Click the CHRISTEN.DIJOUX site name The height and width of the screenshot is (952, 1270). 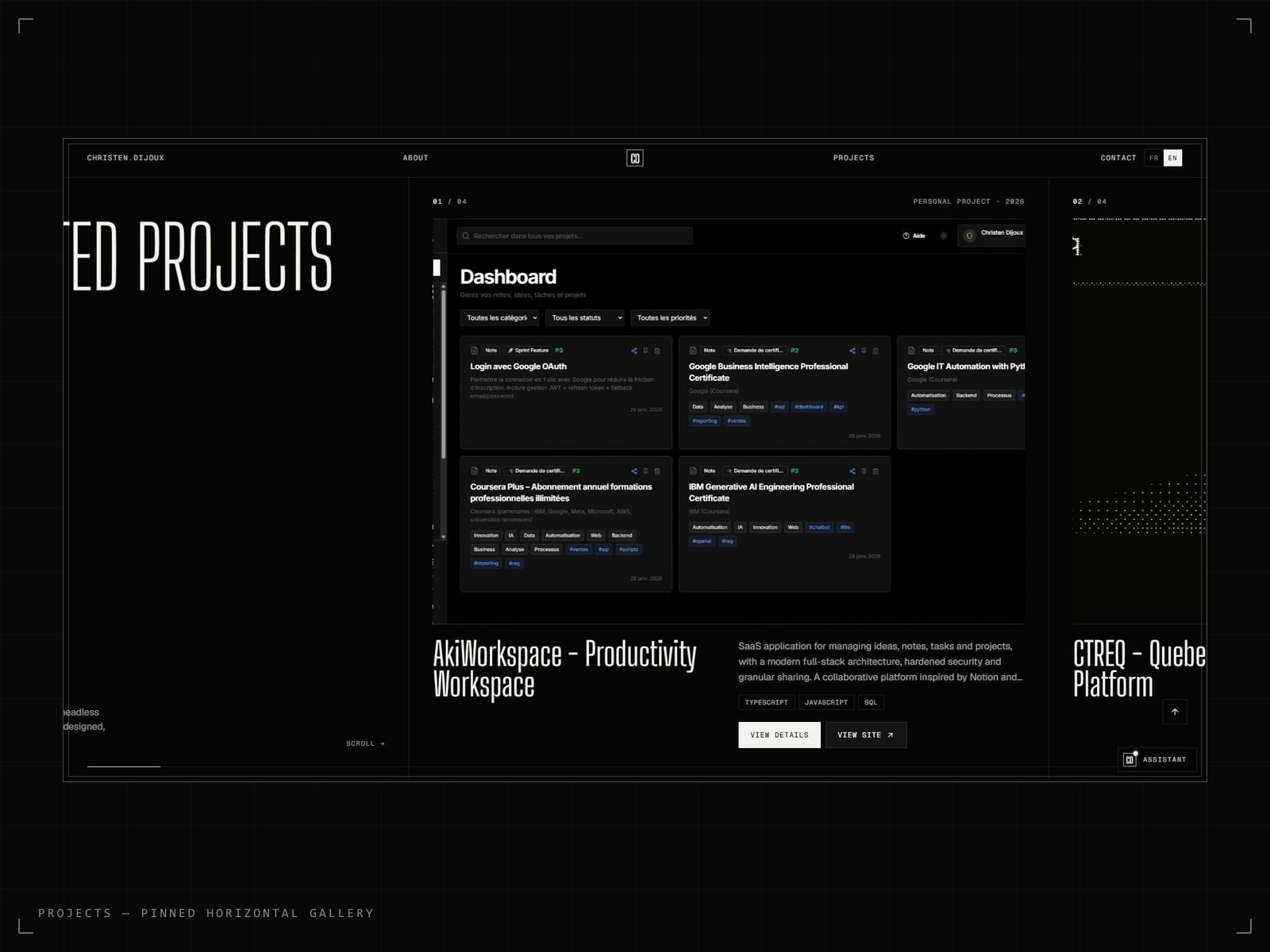125,158
